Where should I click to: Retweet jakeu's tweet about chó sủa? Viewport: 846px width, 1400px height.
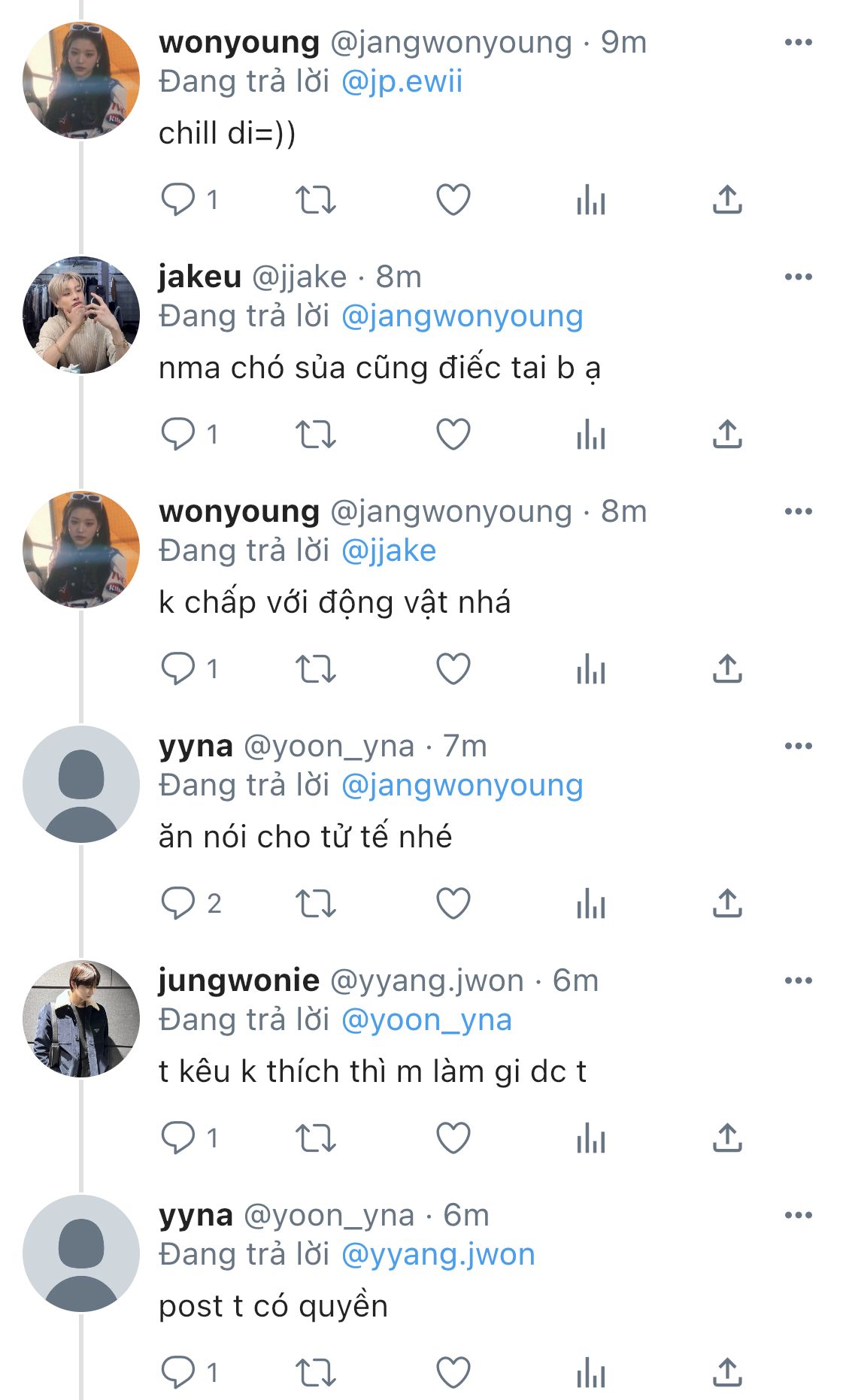(x=315, y=435)
